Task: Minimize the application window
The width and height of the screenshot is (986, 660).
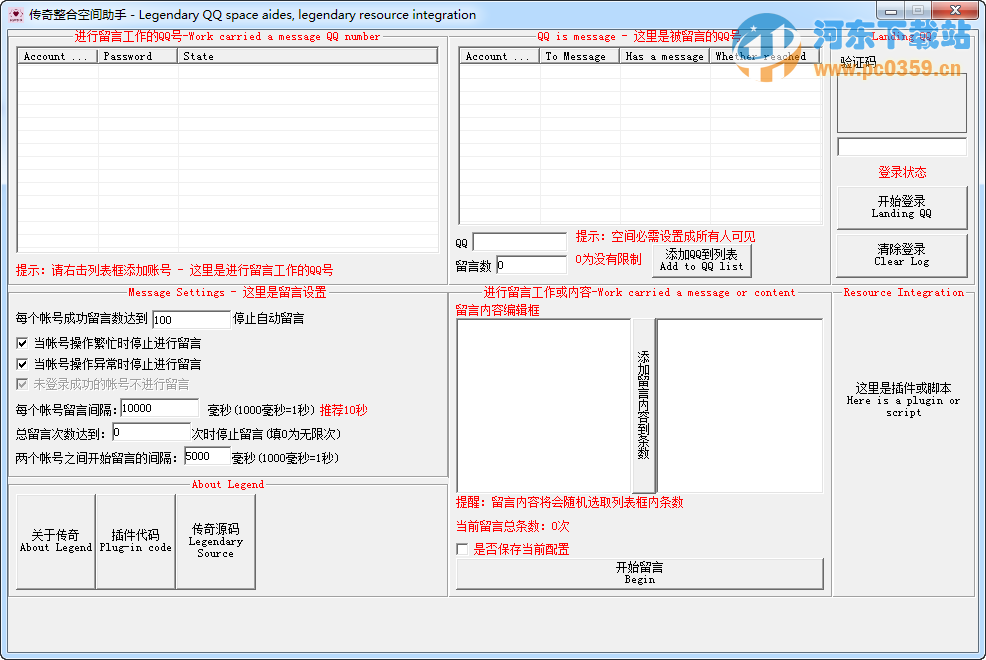Action: coord(890,10)
